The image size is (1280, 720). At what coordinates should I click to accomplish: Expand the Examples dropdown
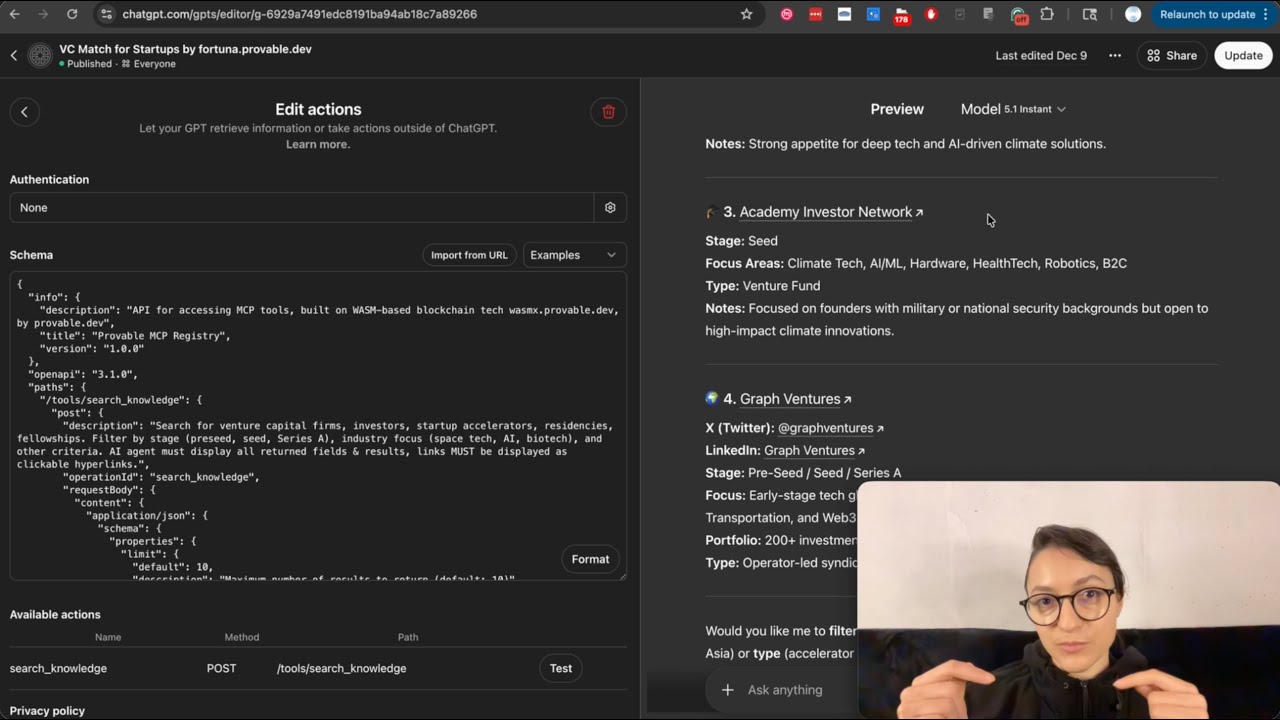pyautogui.click(x=574, y=255)
